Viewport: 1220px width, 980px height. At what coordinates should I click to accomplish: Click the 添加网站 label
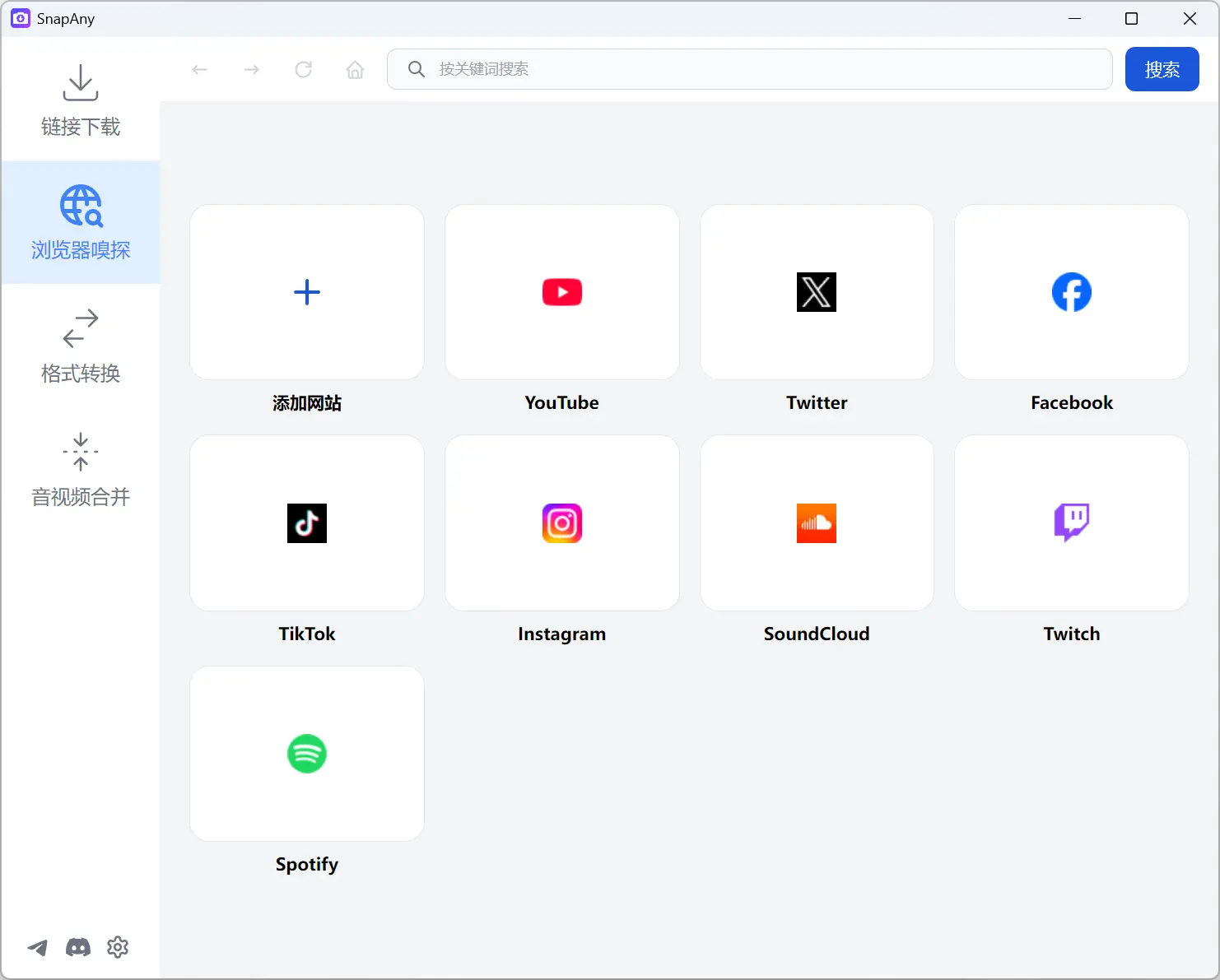pyautogui.click(x=307, y=403)
